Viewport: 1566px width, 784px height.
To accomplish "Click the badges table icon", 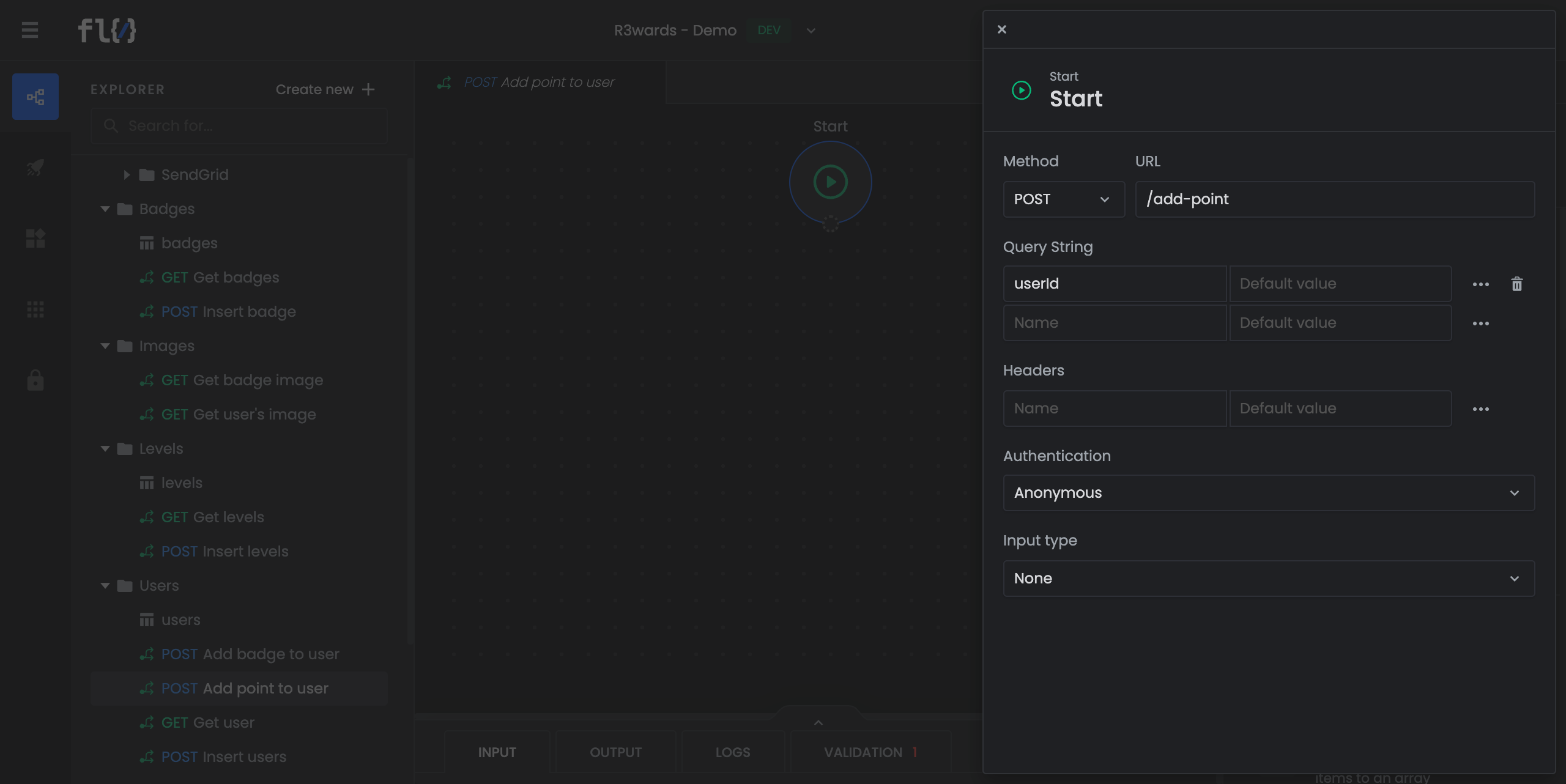I will 147,243.
